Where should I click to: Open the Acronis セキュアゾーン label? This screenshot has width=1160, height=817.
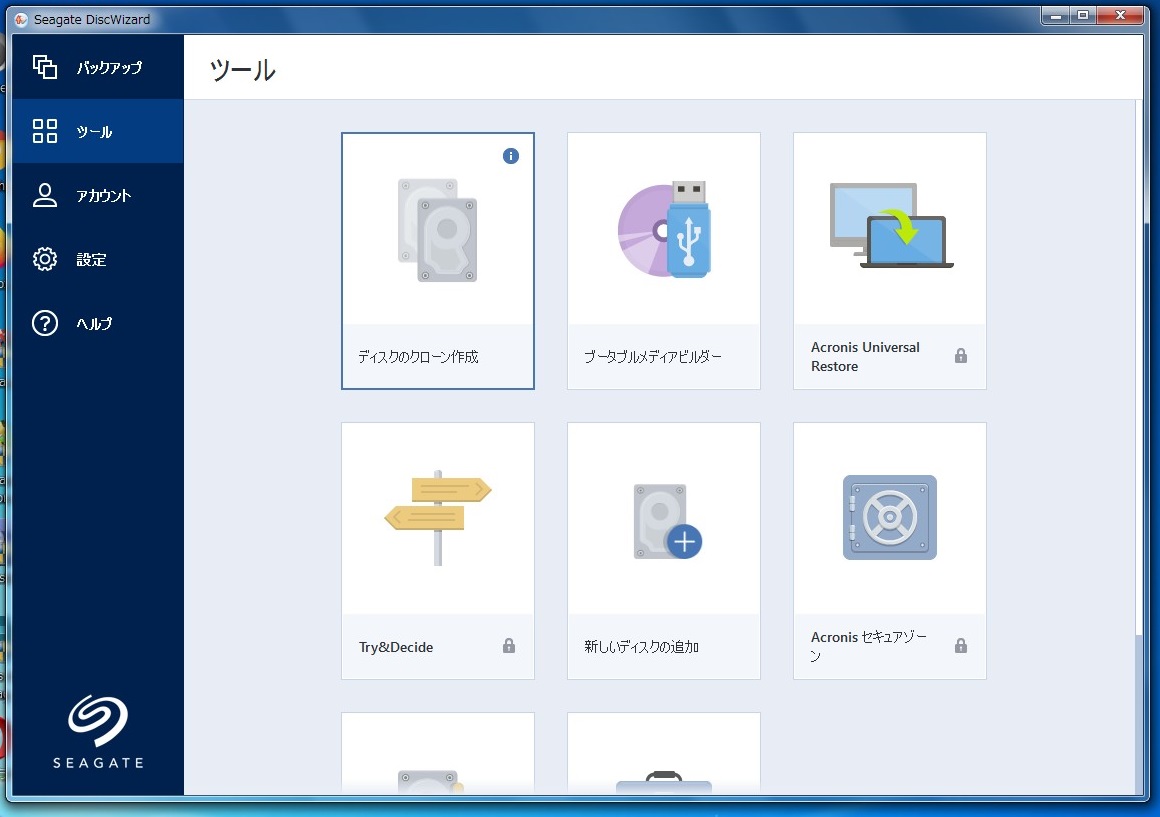pyautogui.click(x=869, y=647)
